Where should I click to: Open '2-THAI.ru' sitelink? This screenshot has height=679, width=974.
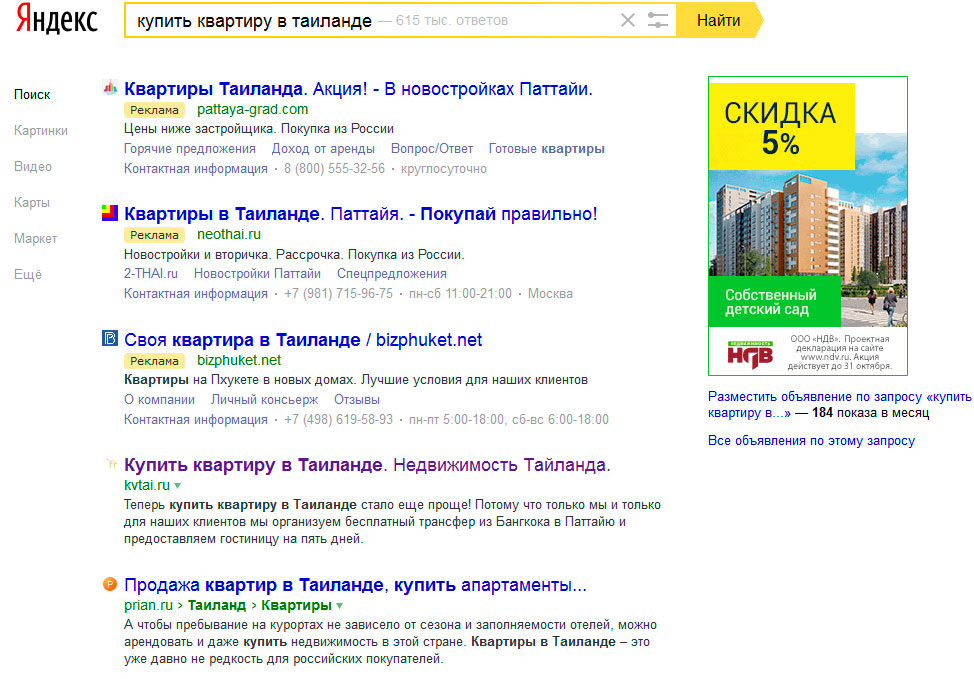[151, 273]
